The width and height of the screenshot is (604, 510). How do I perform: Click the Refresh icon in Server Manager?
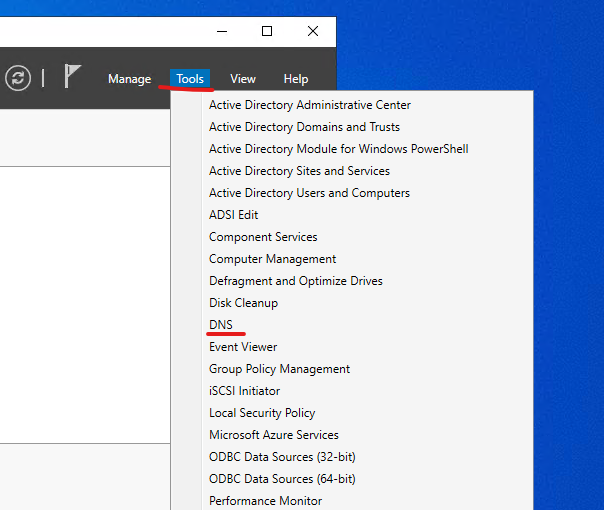click(18, 78)
